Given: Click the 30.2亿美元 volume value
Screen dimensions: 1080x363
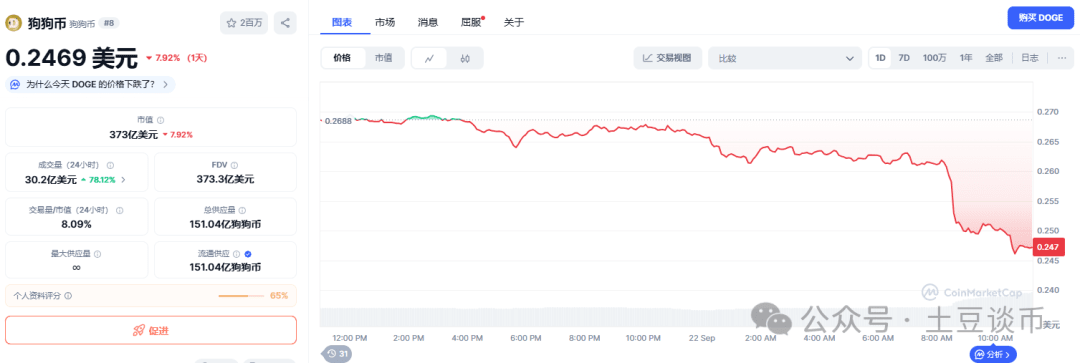Looking at the screenshot, I should click(52, 179).
